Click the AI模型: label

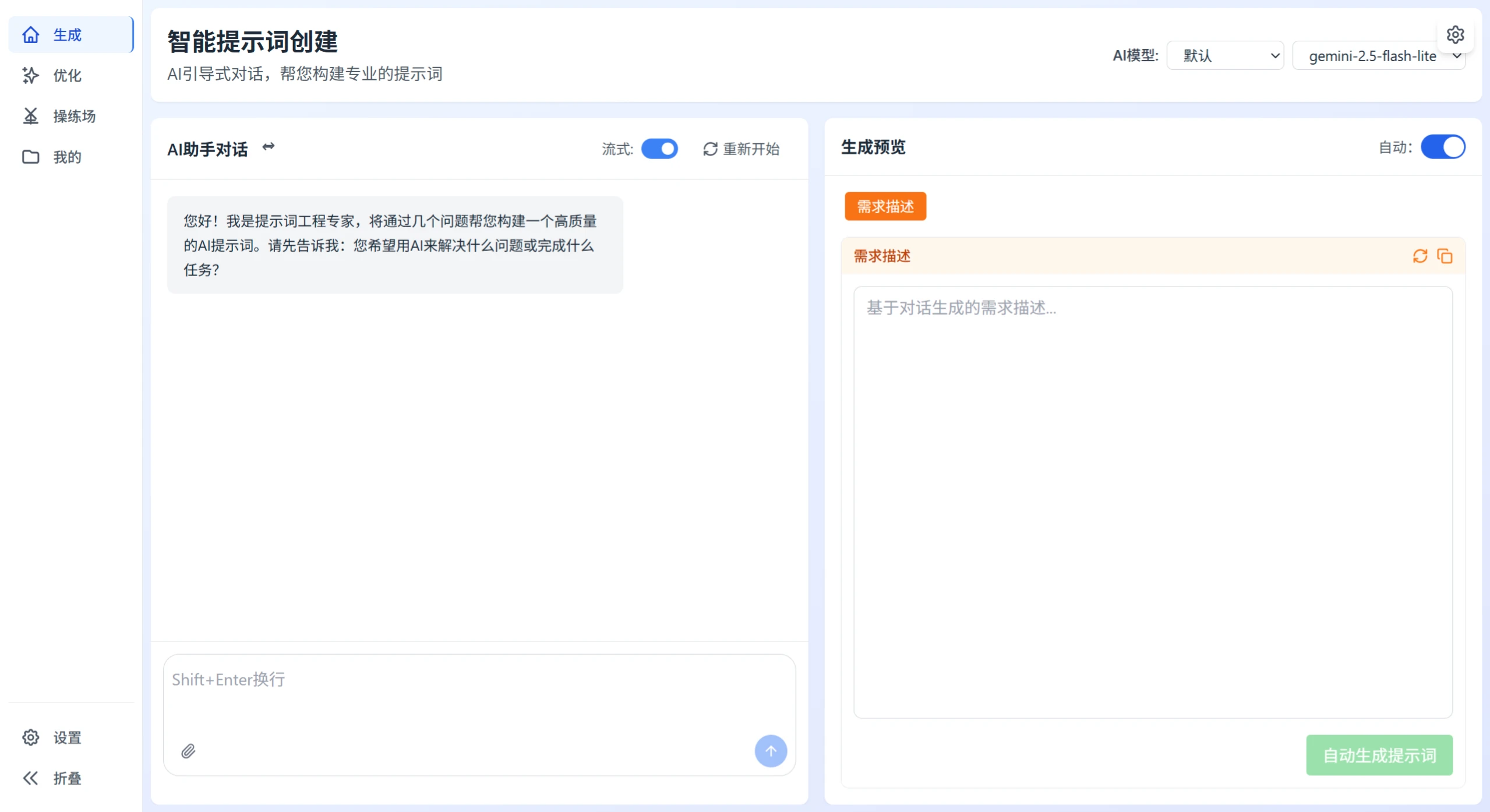[x=1135, y=56]
